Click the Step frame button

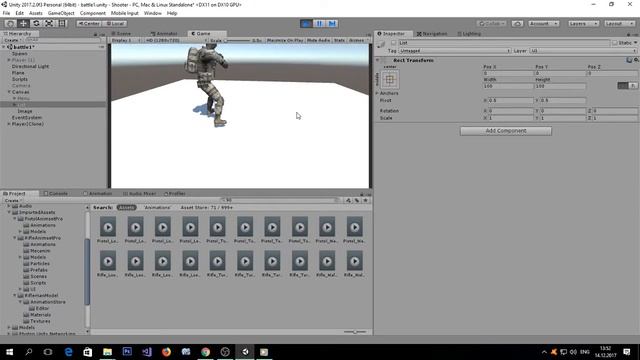tap(332, 24)
